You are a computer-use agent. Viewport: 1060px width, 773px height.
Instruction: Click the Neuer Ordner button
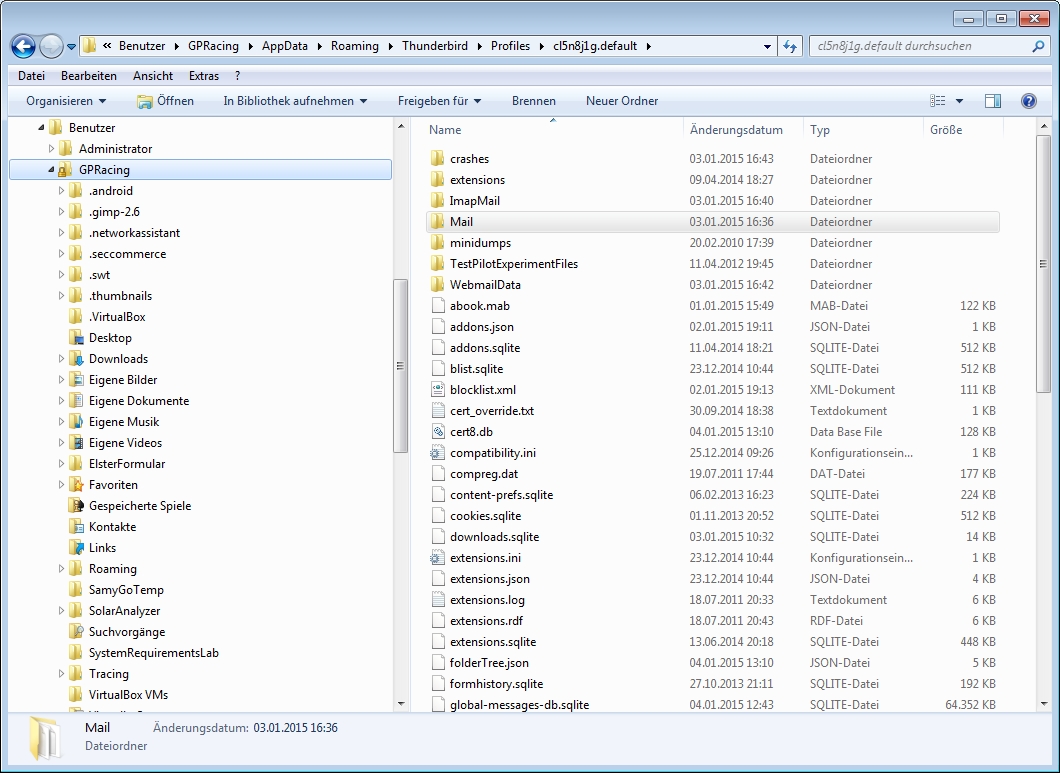622,101
